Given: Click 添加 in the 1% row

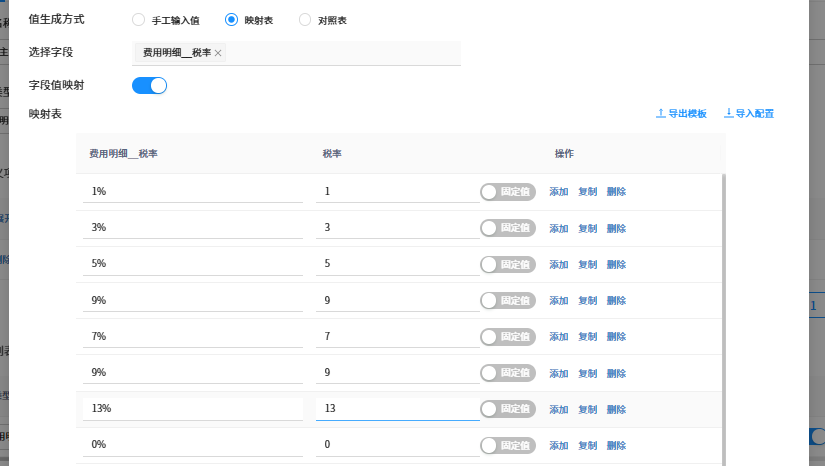Looking at the screenshot, I should click(x=559, y=192).
